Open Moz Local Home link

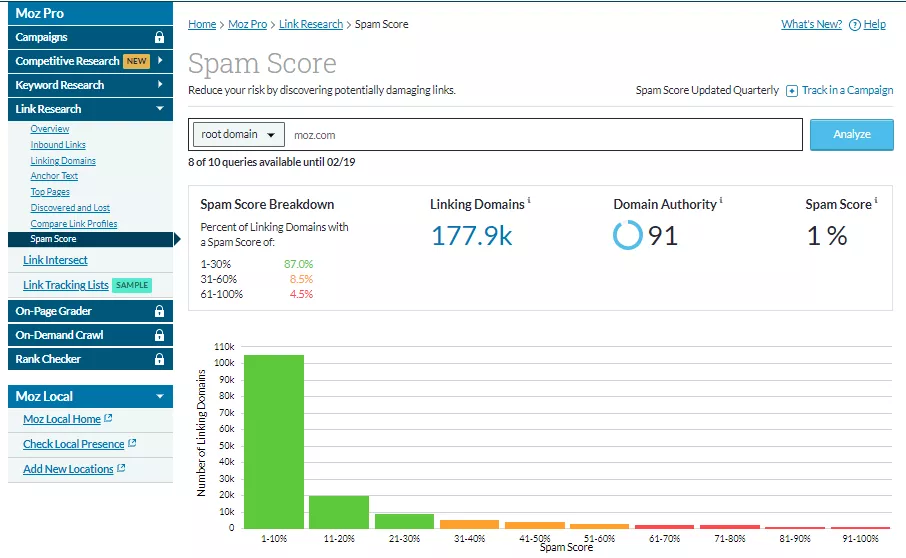[x=62, y=419]
